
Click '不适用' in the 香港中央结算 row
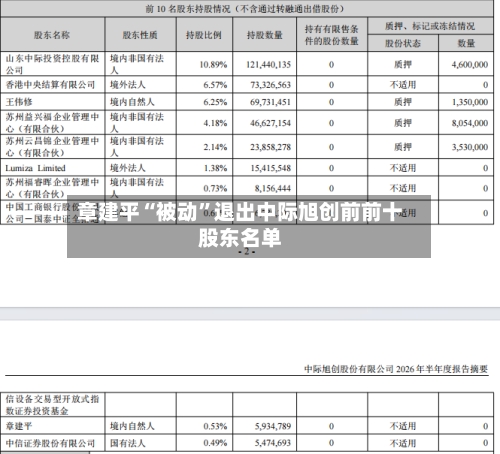click(x=403, y=85)
